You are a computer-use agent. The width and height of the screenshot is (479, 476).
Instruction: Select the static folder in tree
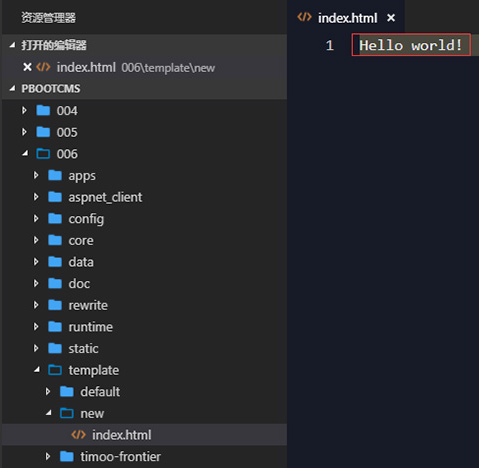point(144,348)
